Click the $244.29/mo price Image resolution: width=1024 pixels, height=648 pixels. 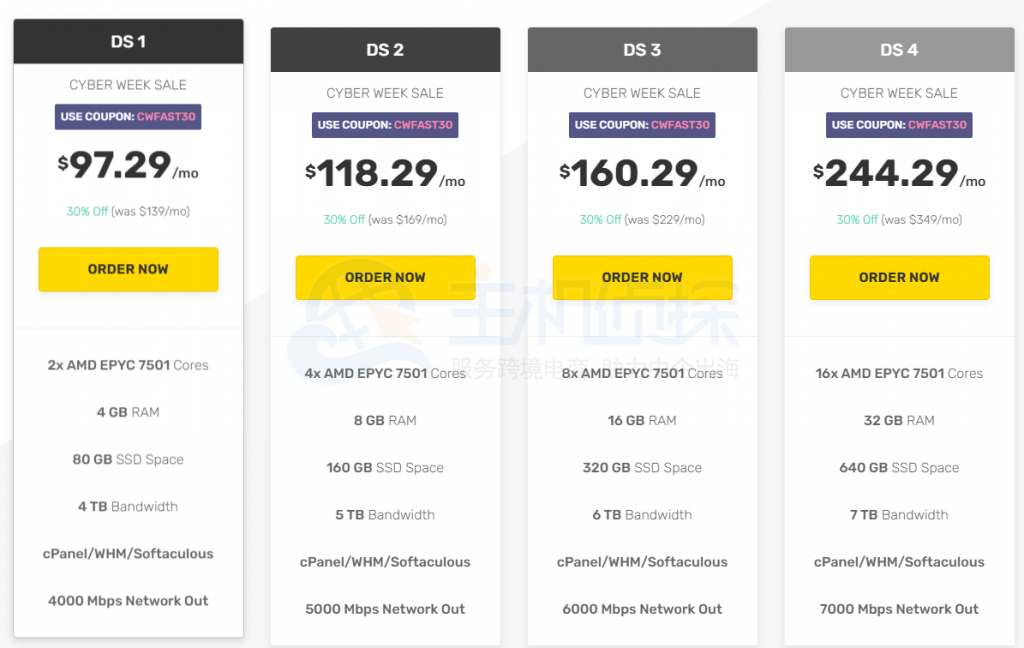899,174
